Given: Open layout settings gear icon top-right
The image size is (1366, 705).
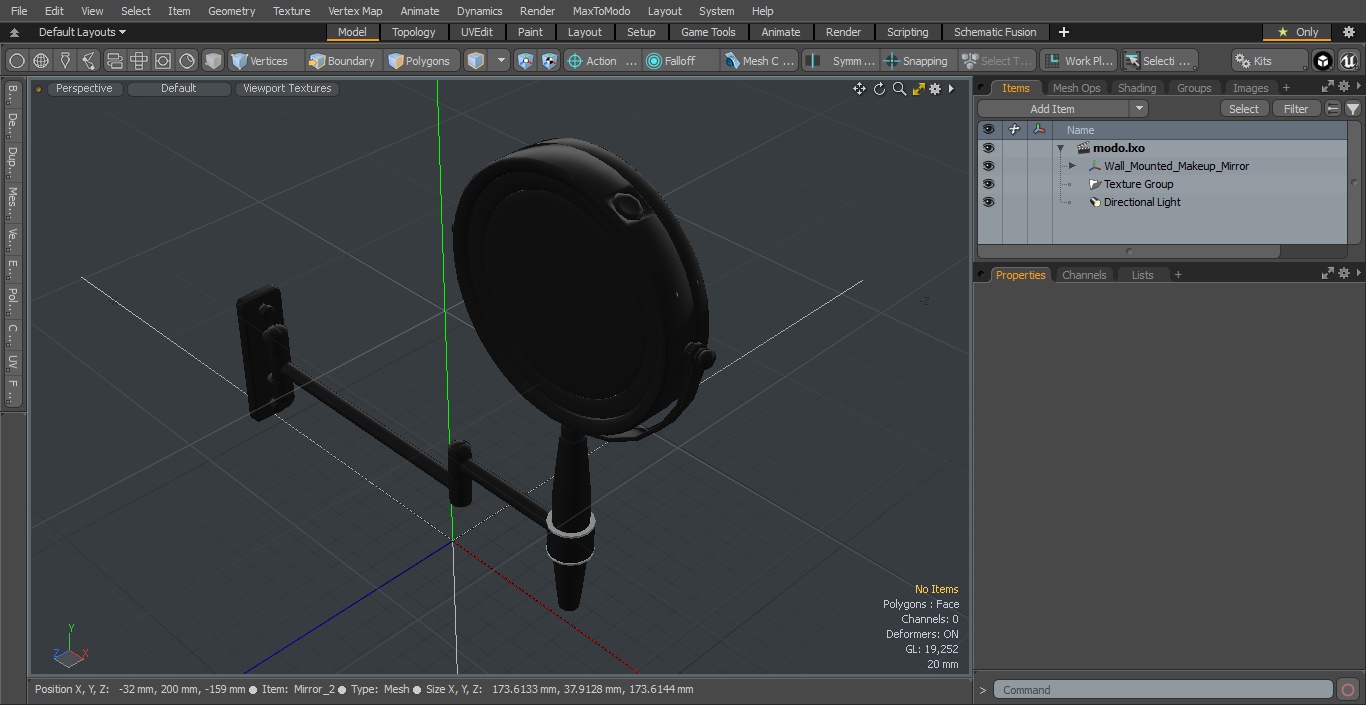Looking at the screenshot, I should coord(1348,32).
